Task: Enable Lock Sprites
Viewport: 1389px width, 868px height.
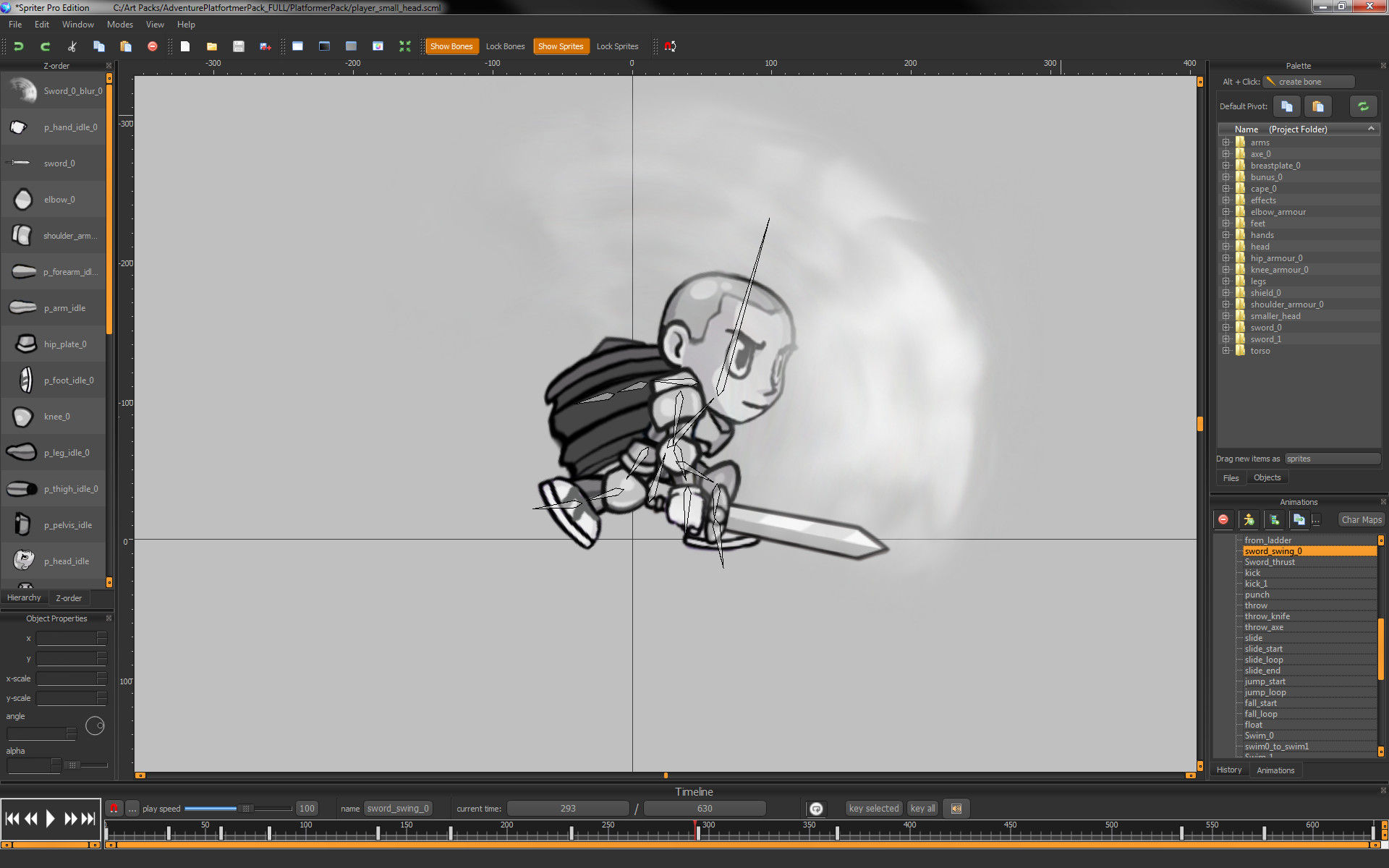Action: click(x=616, y=46)
